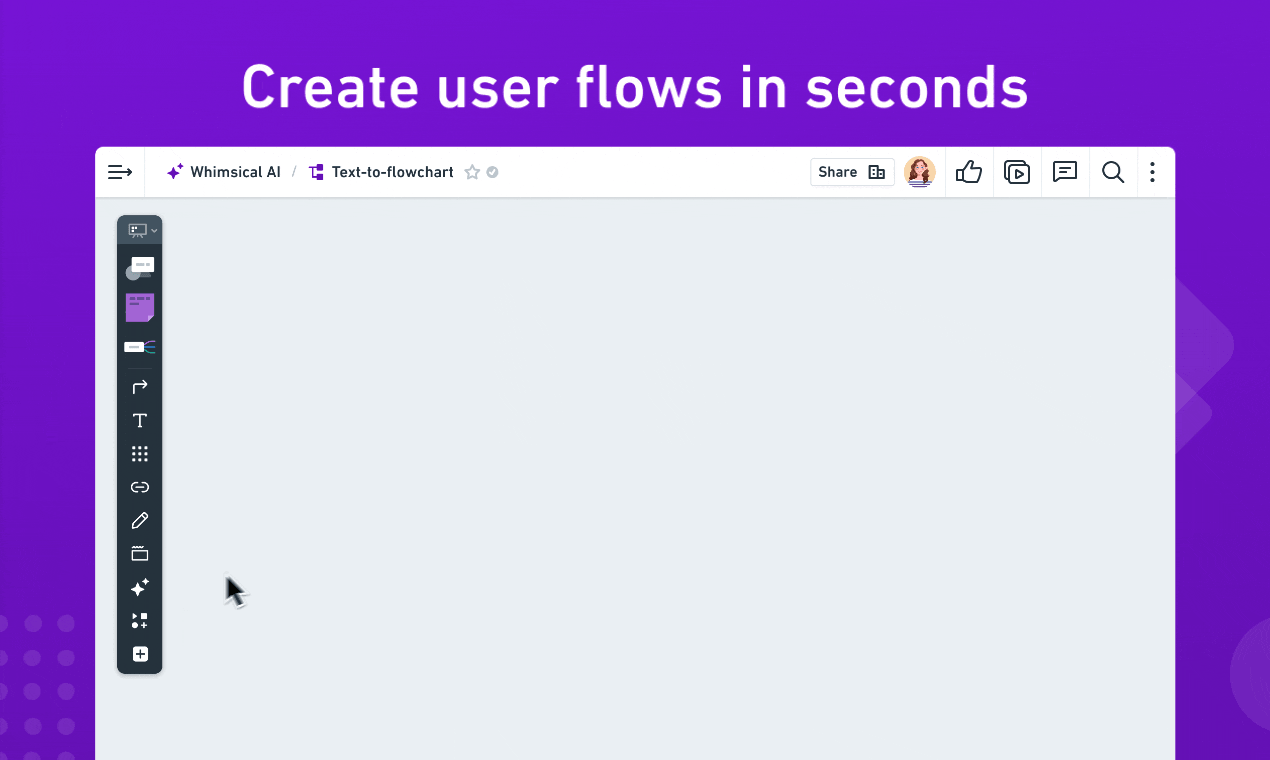The image size is (1270, 760).
Task: Open the Whimsical AI breadcrumb folder
Action: coord(223,172)
